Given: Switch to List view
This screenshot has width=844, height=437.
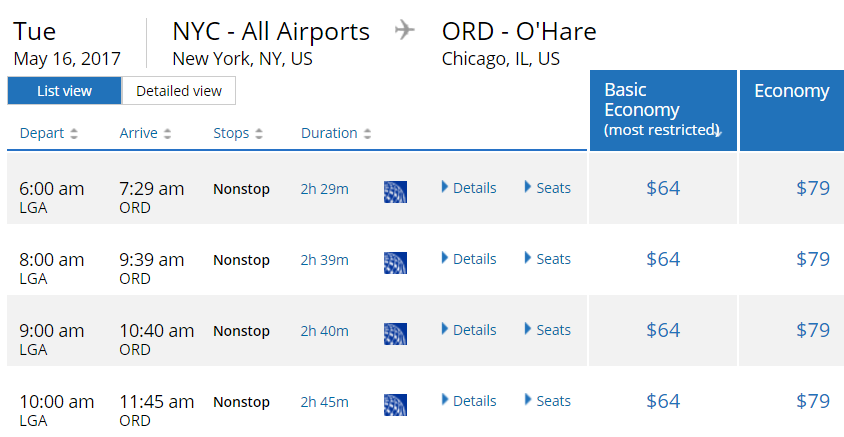Looking at the screenshot, I should click(65, 90).
